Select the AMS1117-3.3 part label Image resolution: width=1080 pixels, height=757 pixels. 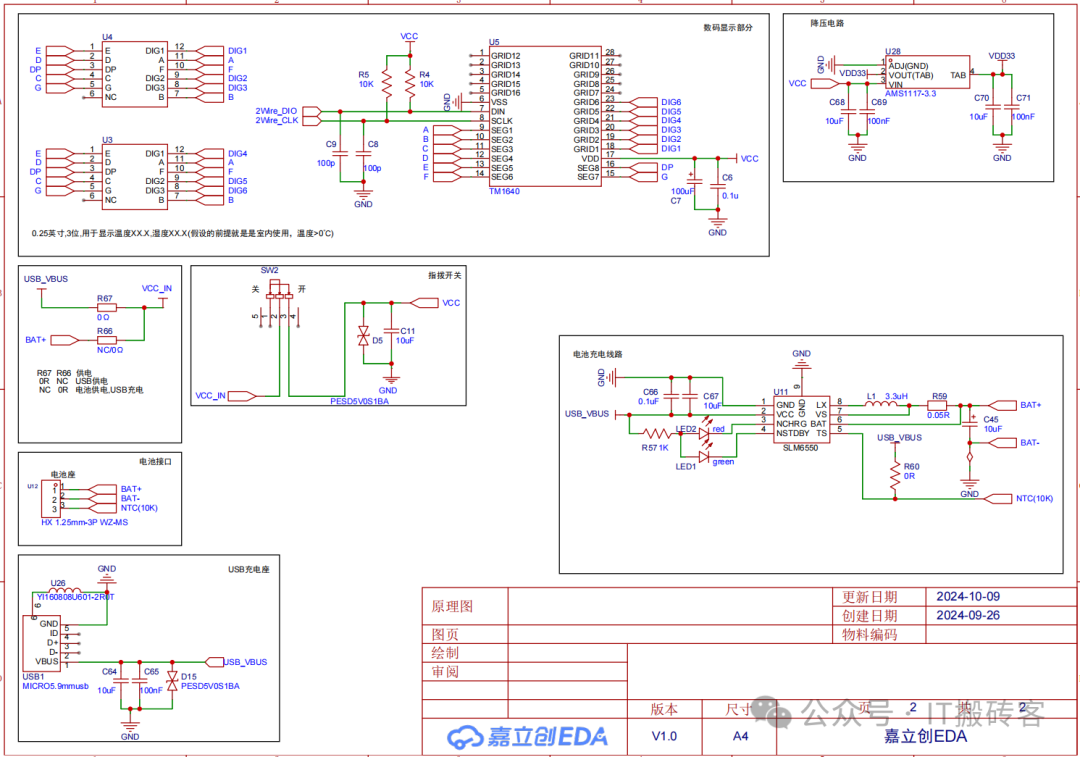tap(910, 94)
